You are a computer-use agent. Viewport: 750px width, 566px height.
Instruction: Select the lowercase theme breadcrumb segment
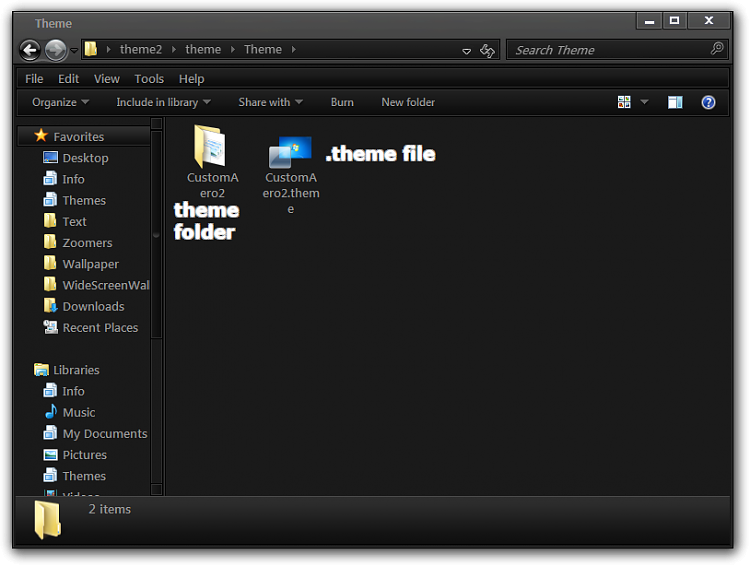tap(203, 49)
